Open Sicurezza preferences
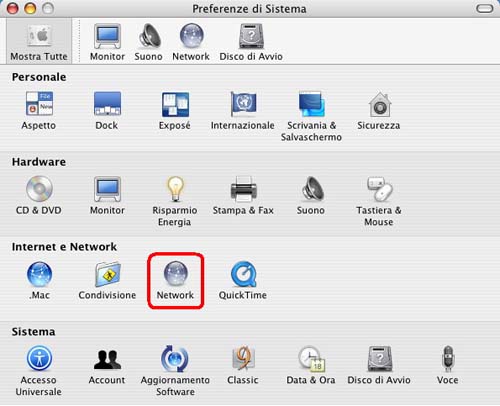This screenshot has height=406, width=500. (379, 111)
